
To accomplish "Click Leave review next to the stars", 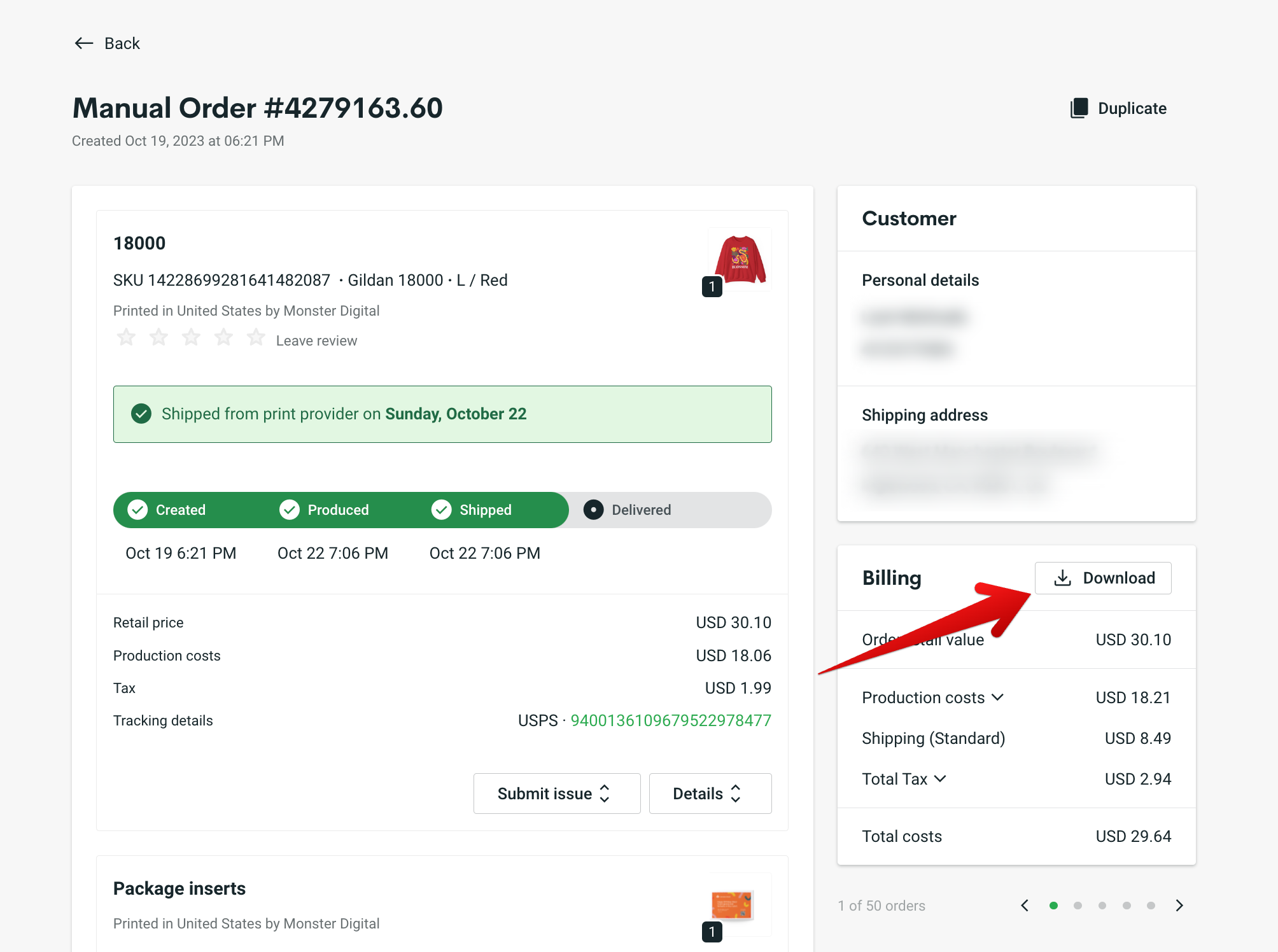I will pyautogui.click(x=316, y=340).
